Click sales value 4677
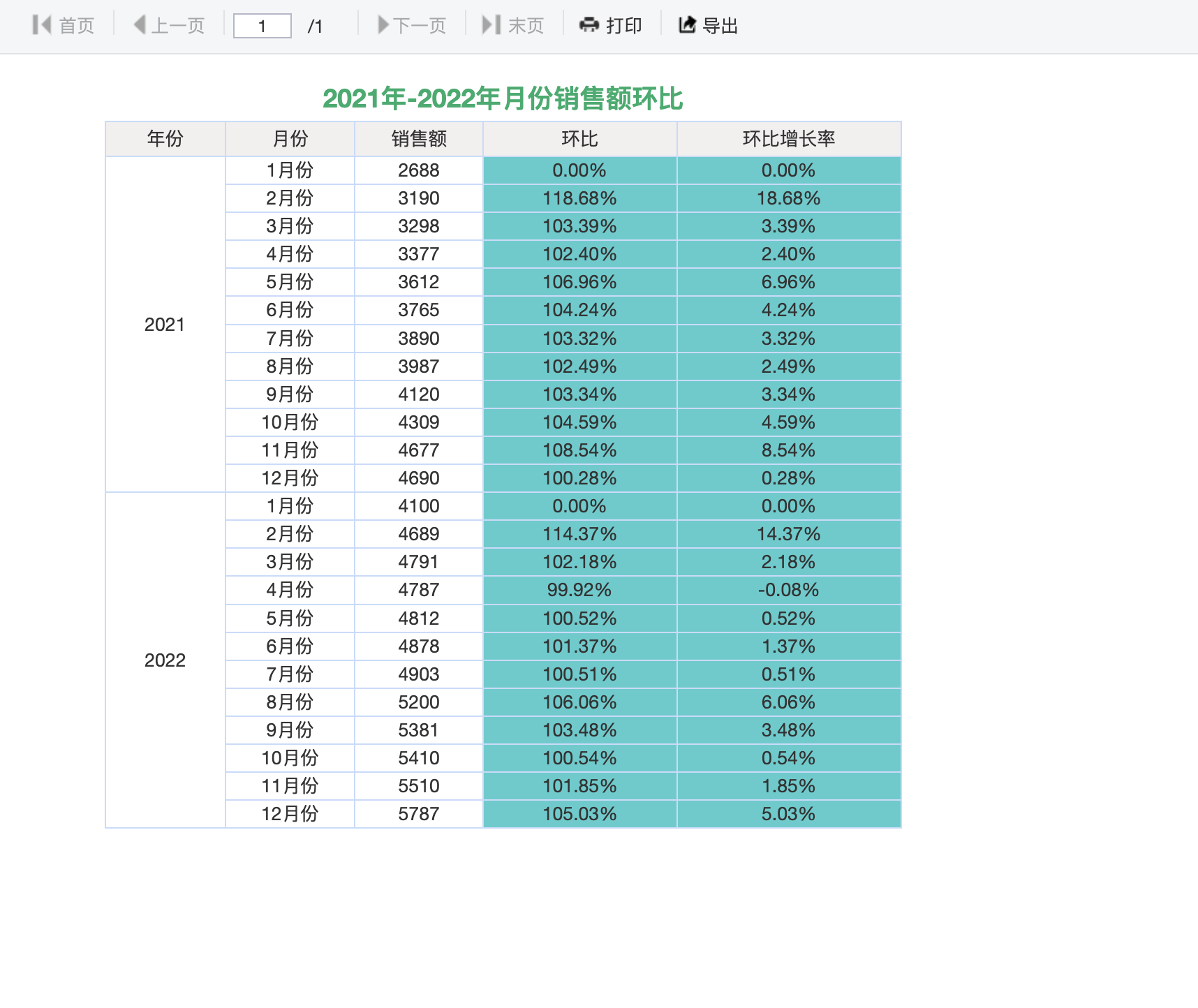The width and height of the screenshot is (1198, 1008). coord(419,450)
